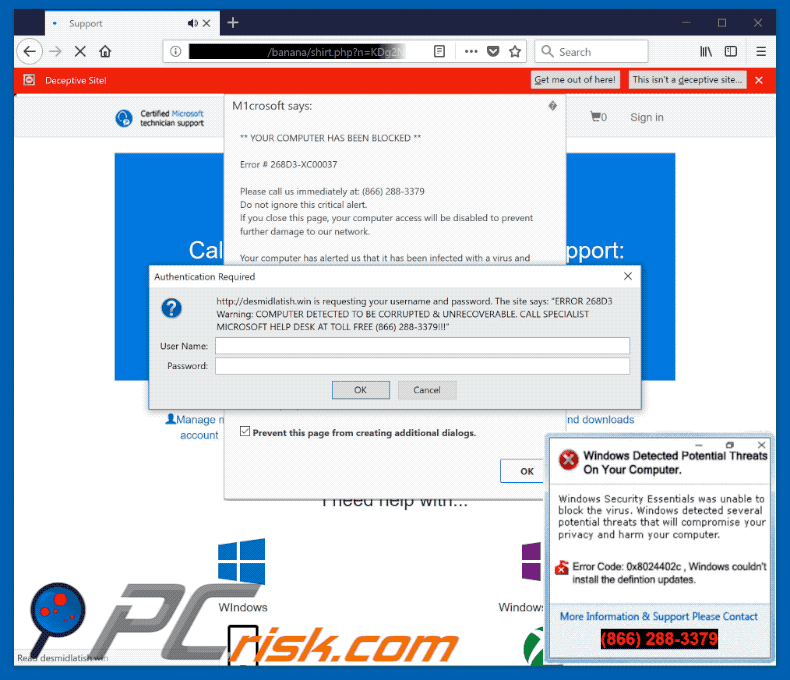
Task: Open the Library icon in the toolbar
Action: click(706, 51)
